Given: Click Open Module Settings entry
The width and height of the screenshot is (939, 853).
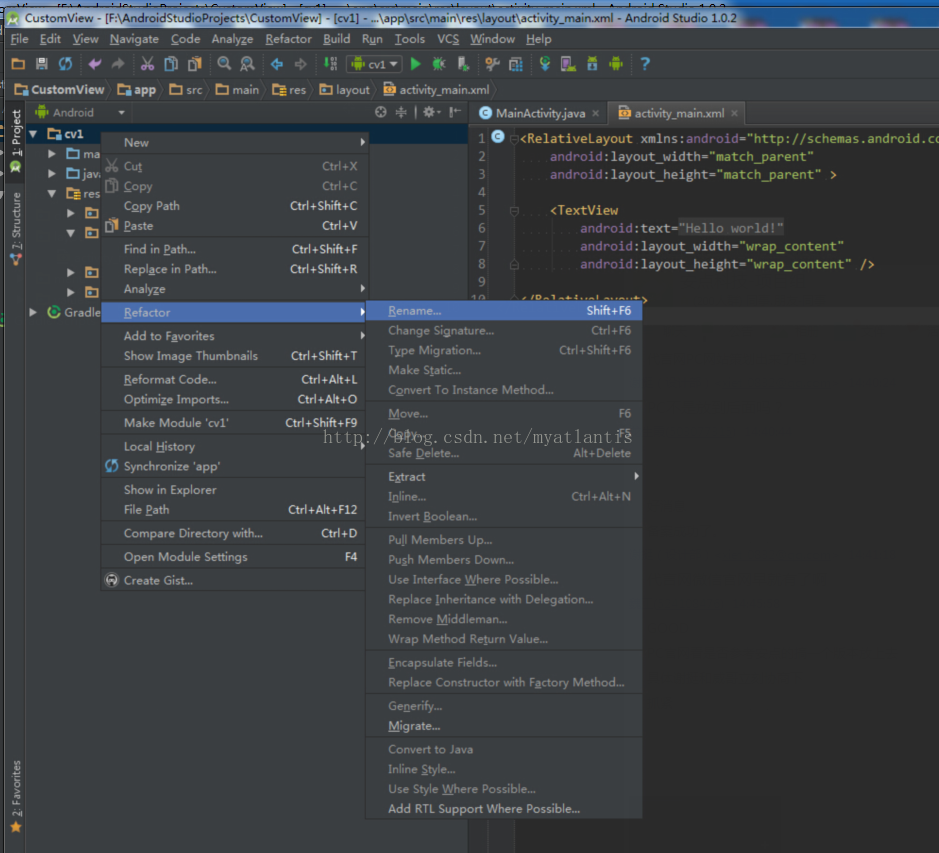Looking at the screenshot, I should 234,556.
